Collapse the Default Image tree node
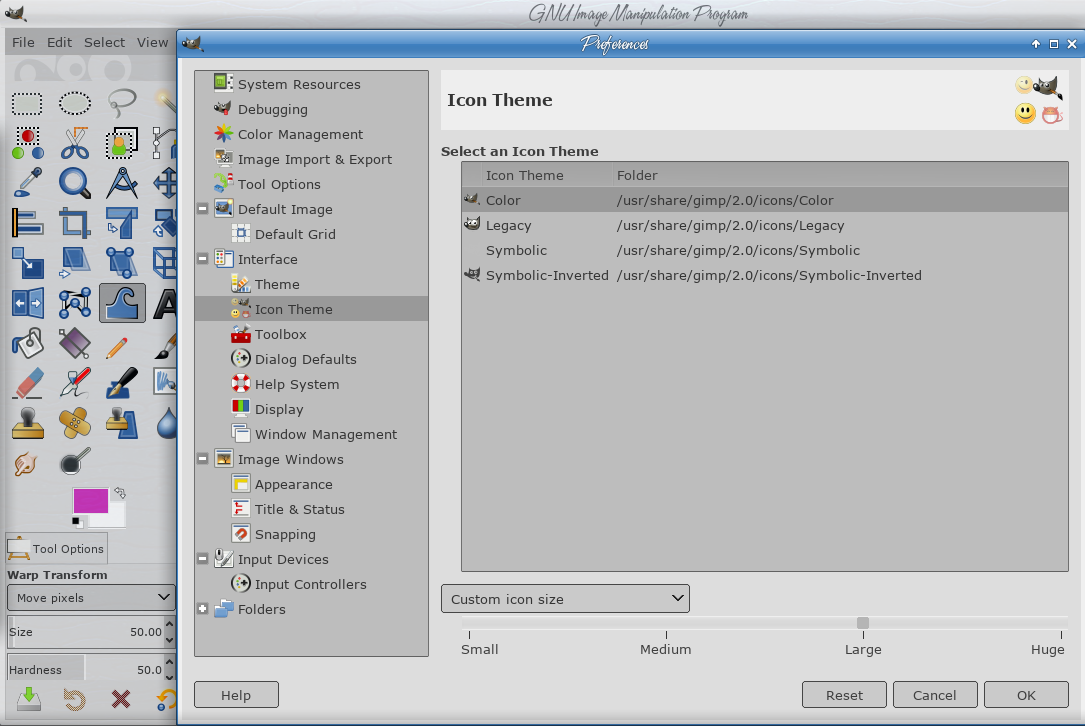The height and width of the screenshot is (726, 1085). (x=203, y=209)
